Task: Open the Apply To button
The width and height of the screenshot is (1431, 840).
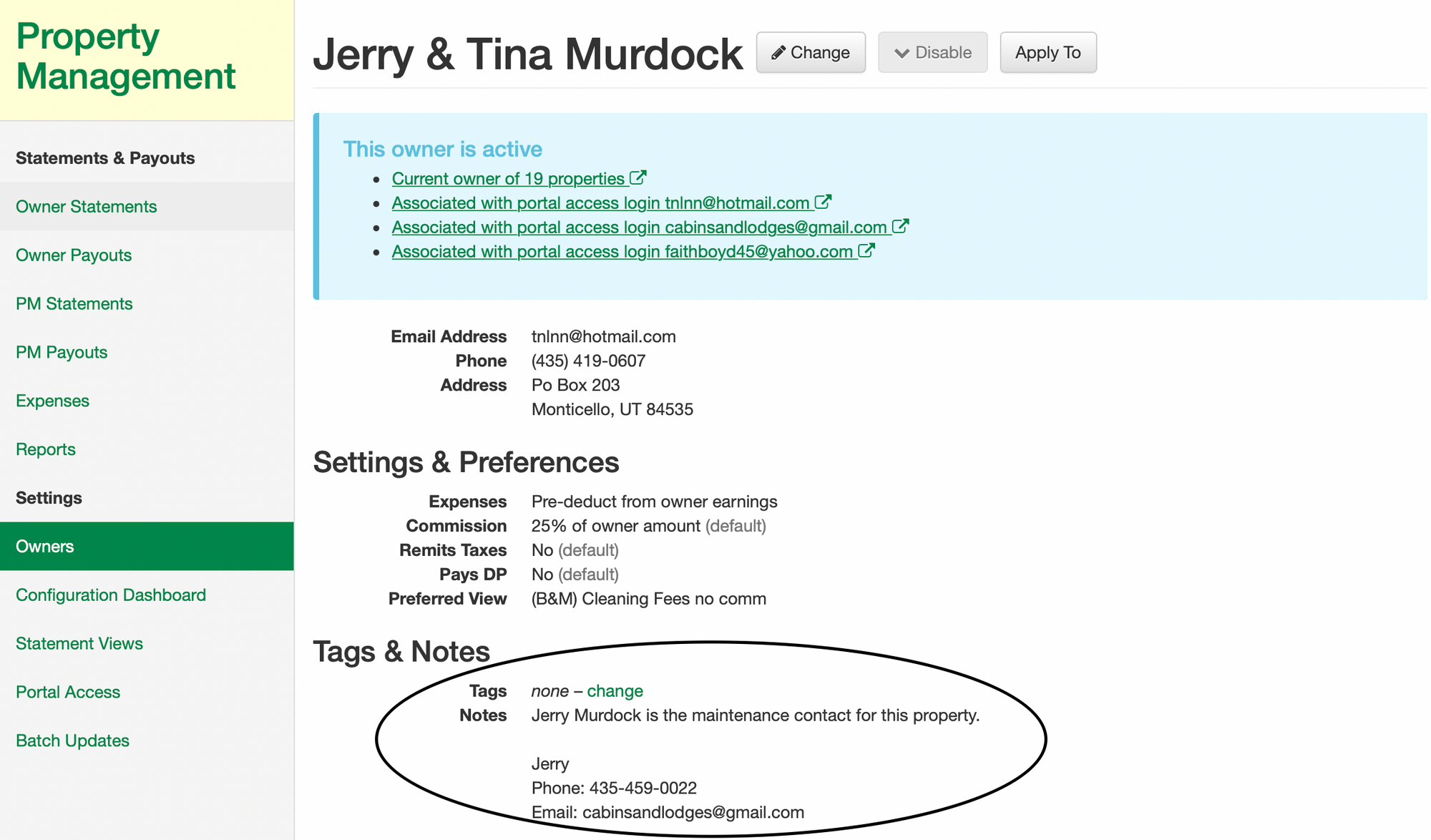Action: 1048,52
